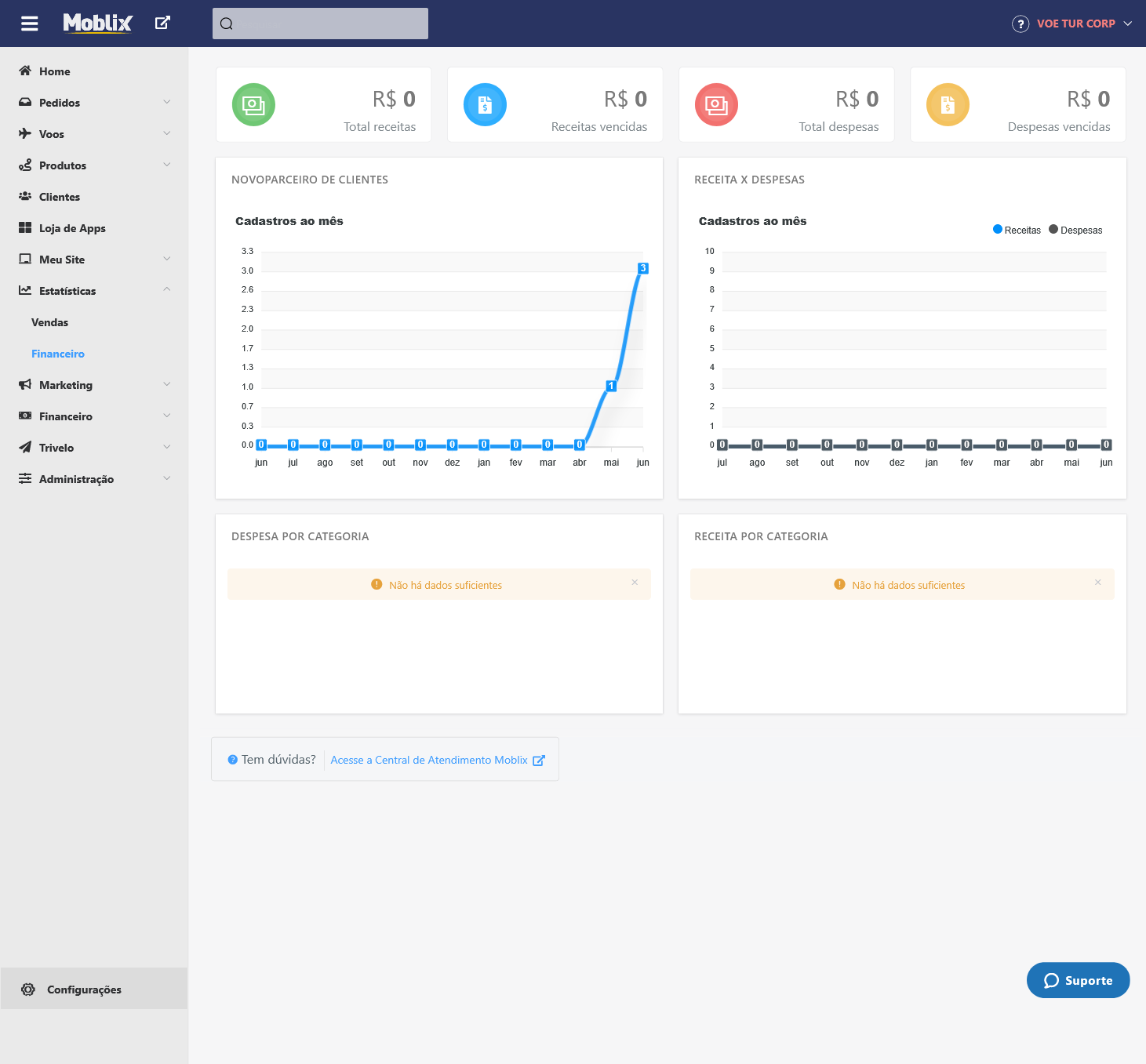The image size is (1146, 1064).
Task: Open Clientes from the sidebar icon
Action: (x=26, y=196)
